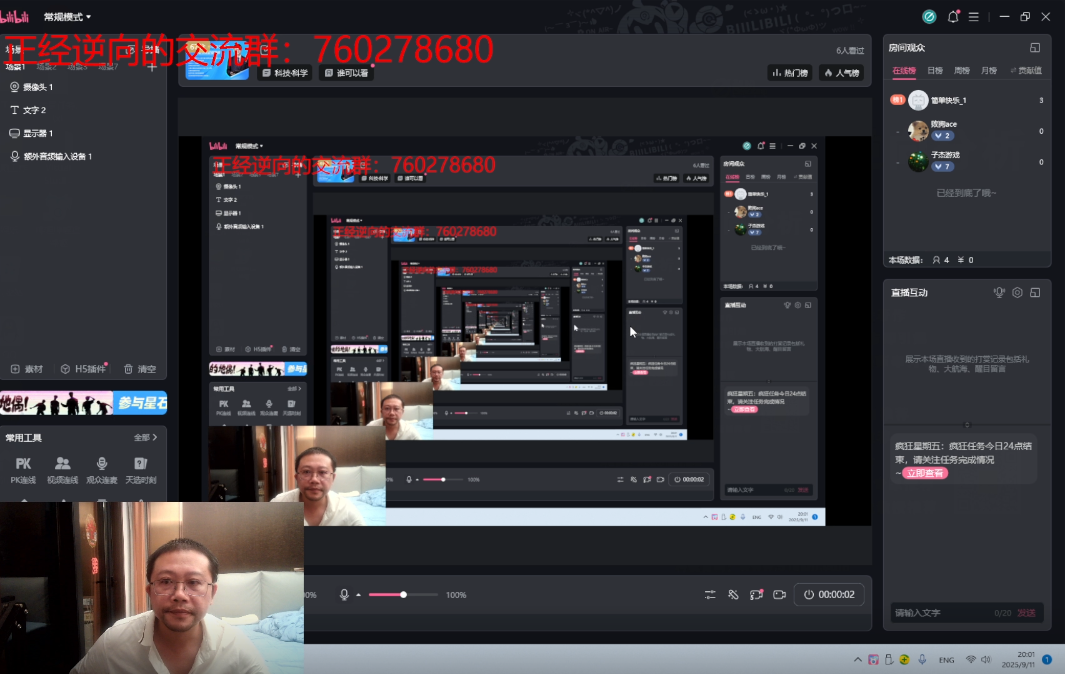Open the hamburger menu in title bar

(x=973, y=17)
